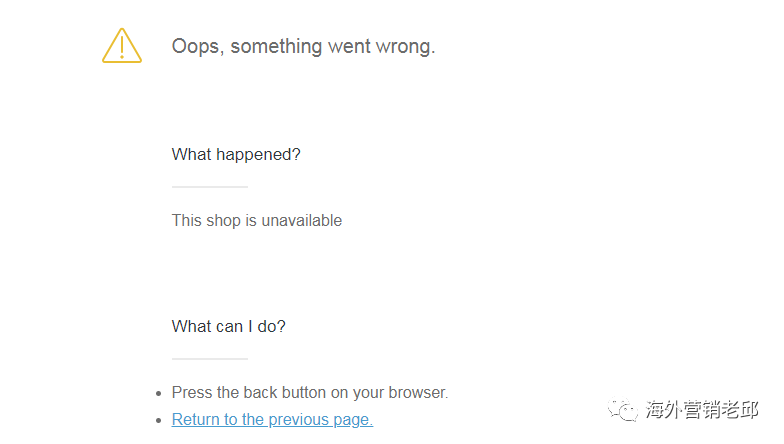
Task: Click the divider line below What happened?
Action: click(209, 186)
